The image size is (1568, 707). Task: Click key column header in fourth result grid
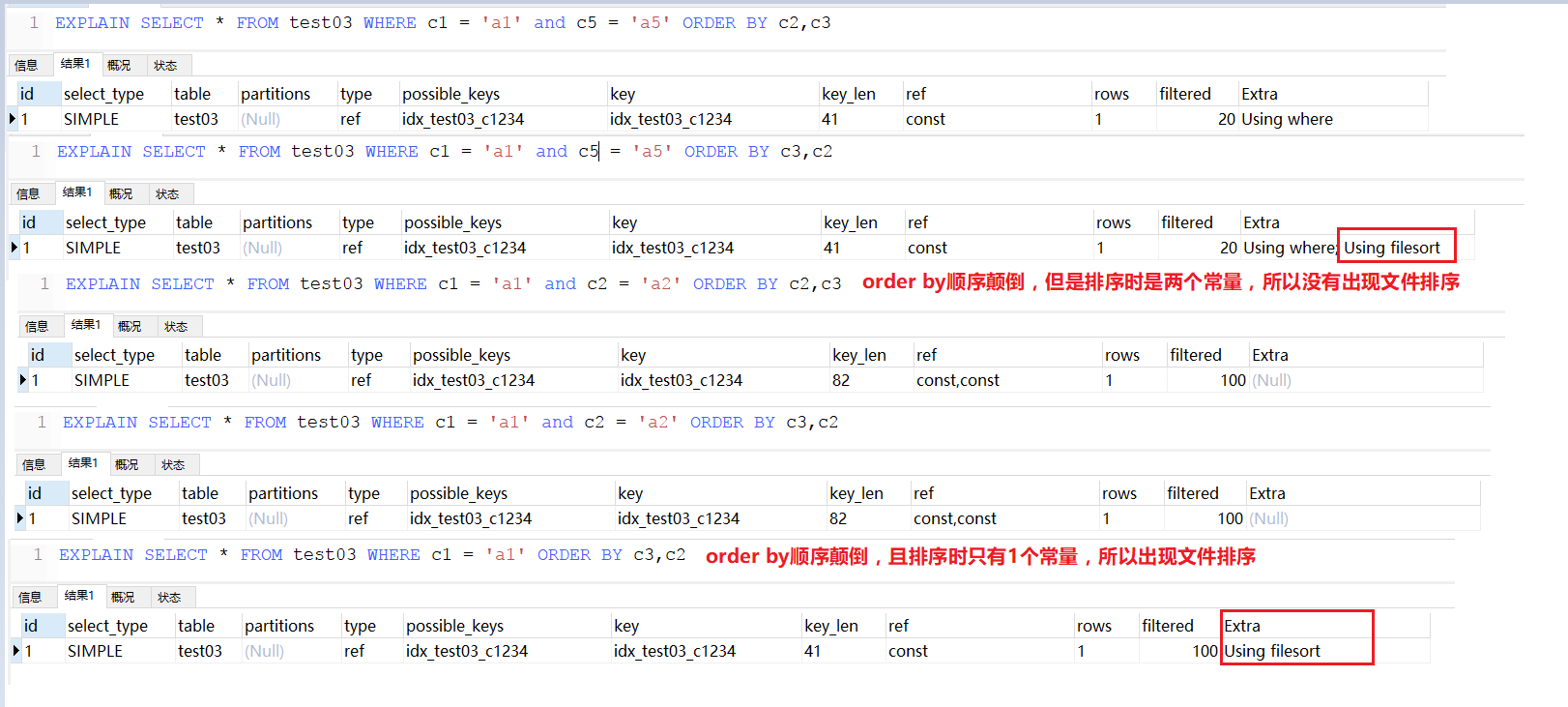719,493
